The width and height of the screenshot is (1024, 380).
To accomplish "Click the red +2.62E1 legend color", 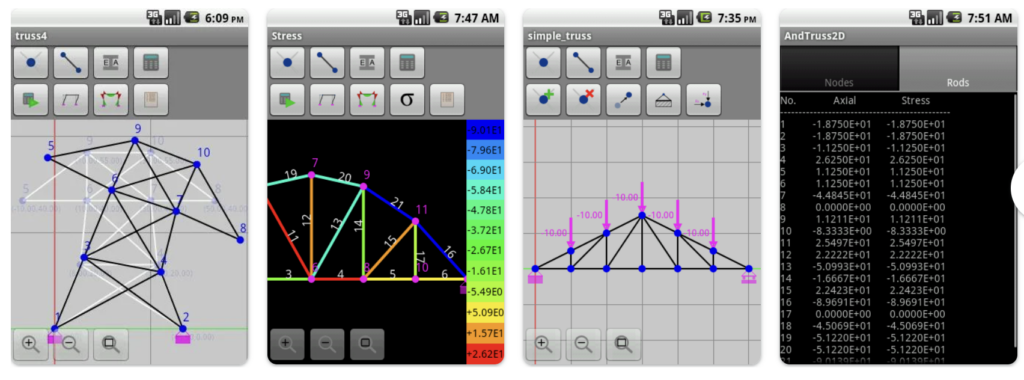I will click(485, 355).
